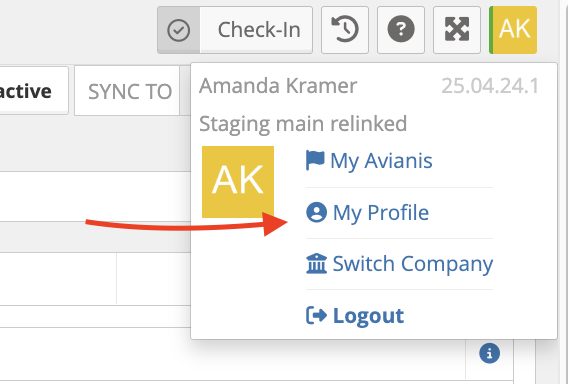Click the Check-In button label
Screen dimensions: 568x384
point(259,30)
